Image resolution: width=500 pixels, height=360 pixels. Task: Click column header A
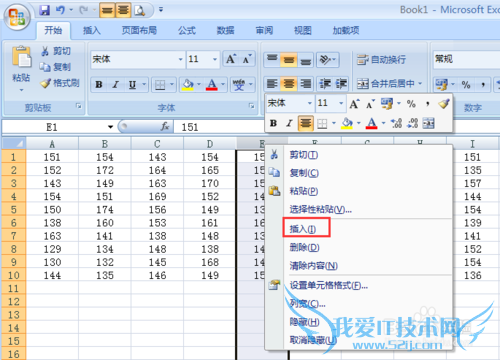[x=52, y=144]
